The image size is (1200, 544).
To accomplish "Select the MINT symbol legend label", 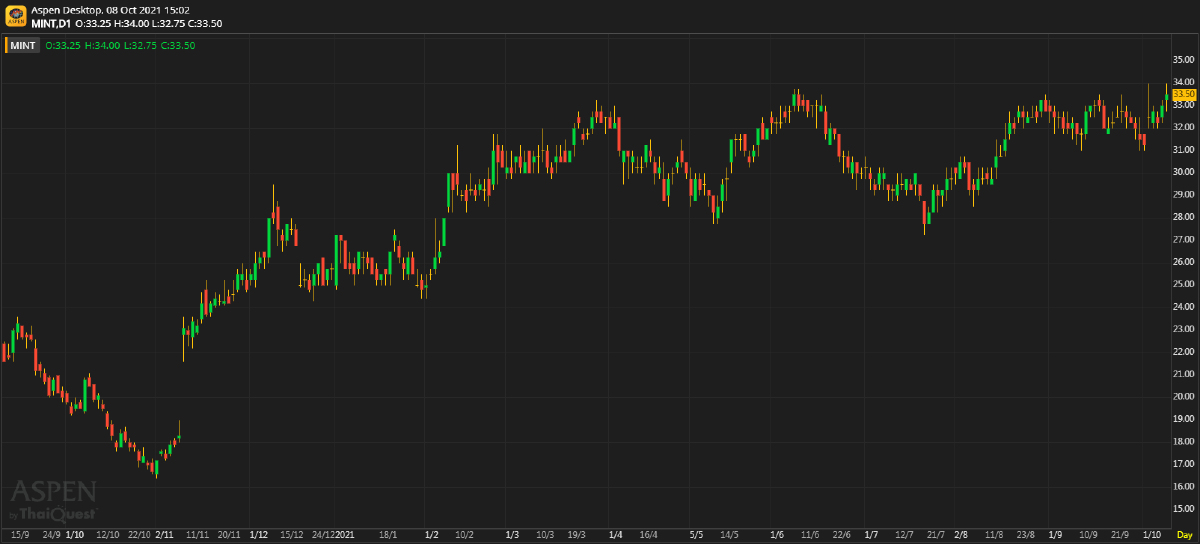I will click(24, 45).
